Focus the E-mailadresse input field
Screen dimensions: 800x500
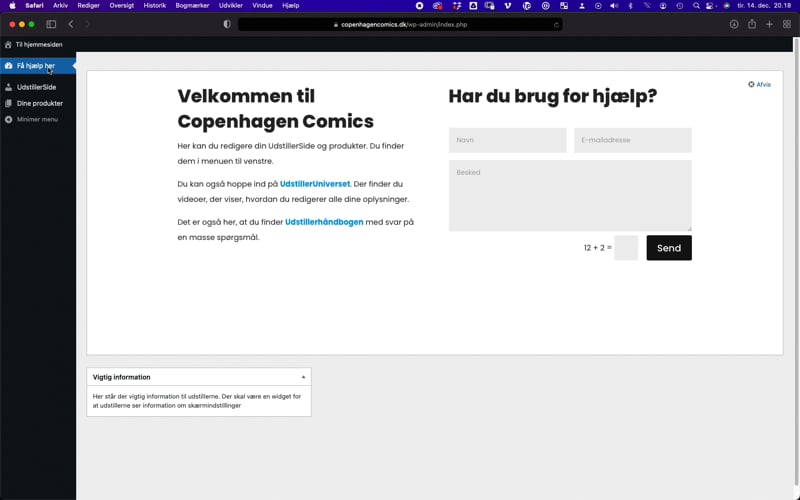click(633, 140)
